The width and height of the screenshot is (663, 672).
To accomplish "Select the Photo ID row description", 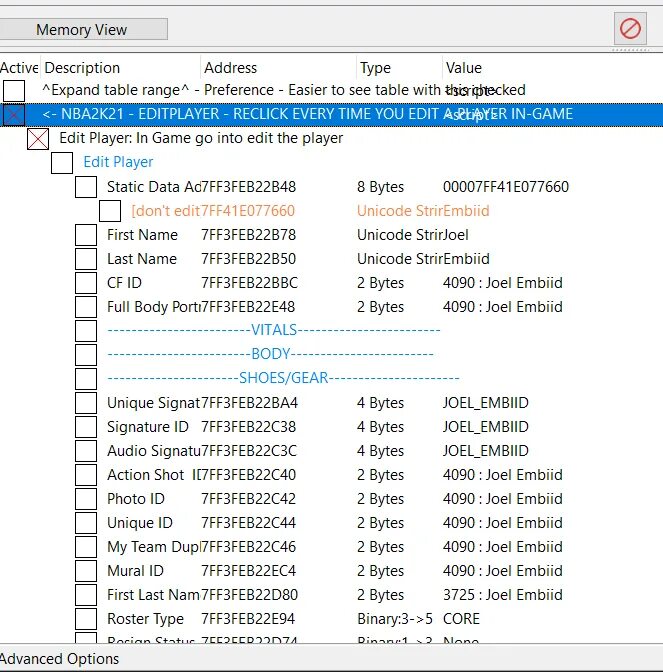I will 136,499.
